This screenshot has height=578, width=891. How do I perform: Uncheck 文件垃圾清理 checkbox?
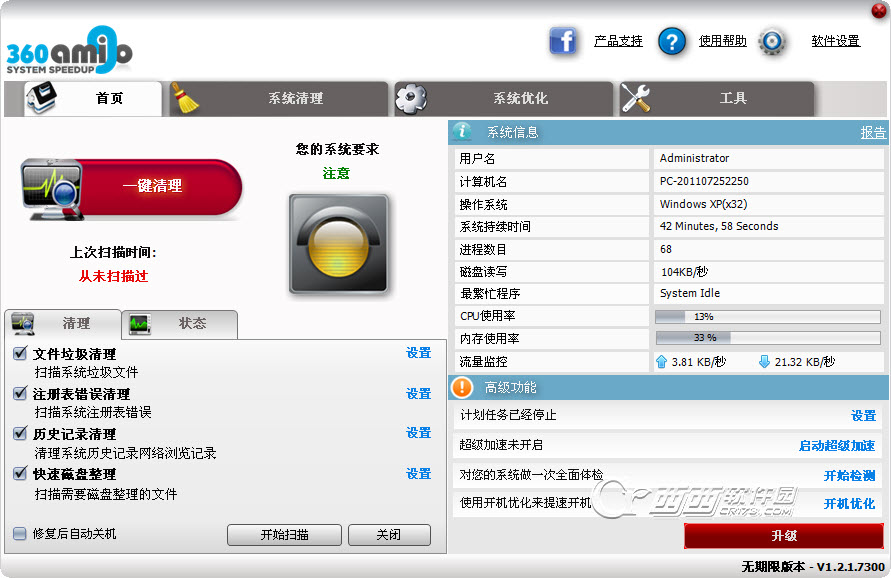[20, 353]
